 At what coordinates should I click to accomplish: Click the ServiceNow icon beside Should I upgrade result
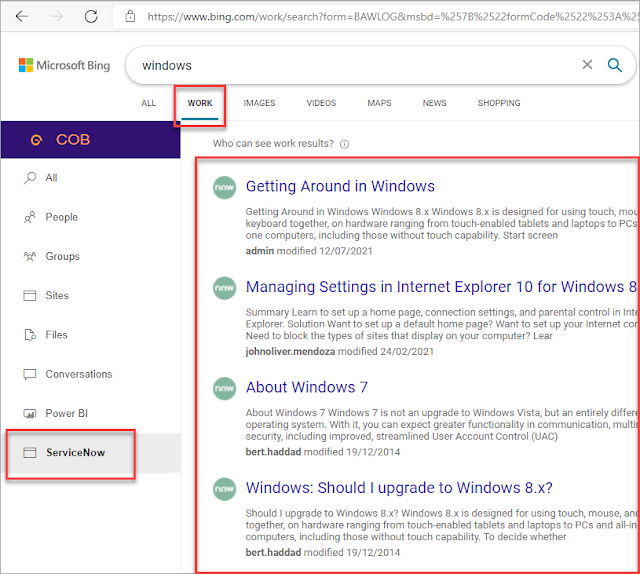224,489
